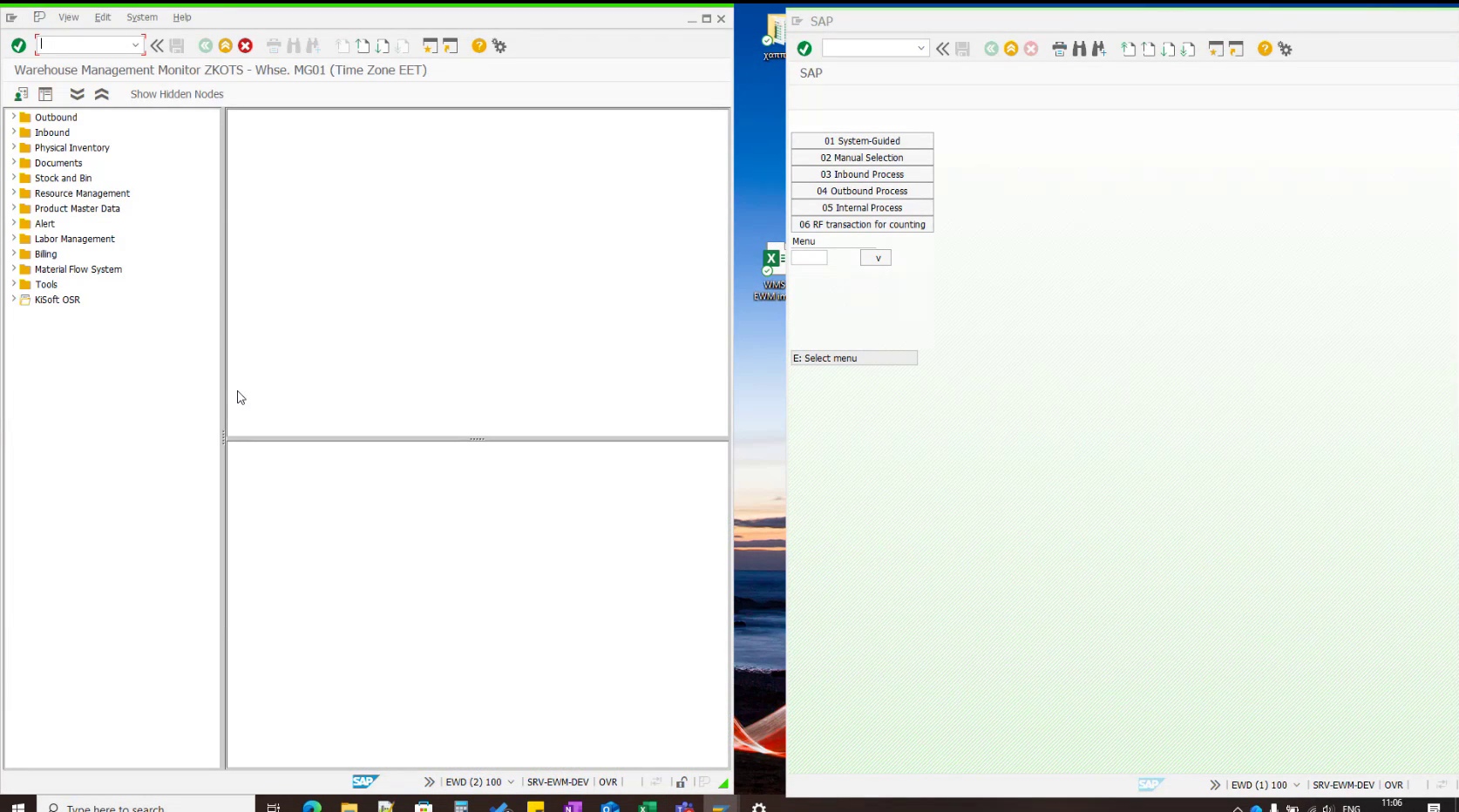Click OVR indicator in the status bar
1459x812 pixels.
click(x=607, y=782)
